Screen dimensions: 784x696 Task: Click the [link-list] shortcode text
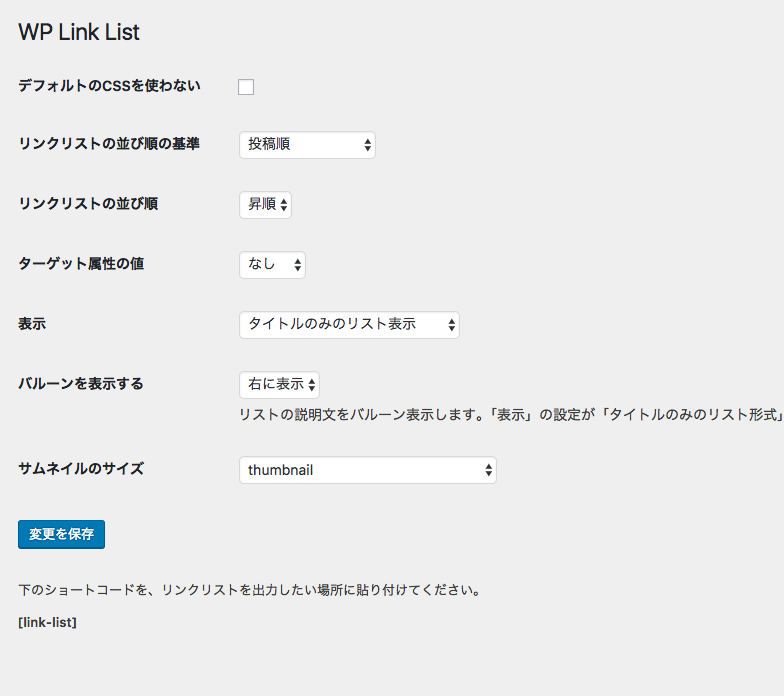(x=48, y=622)
